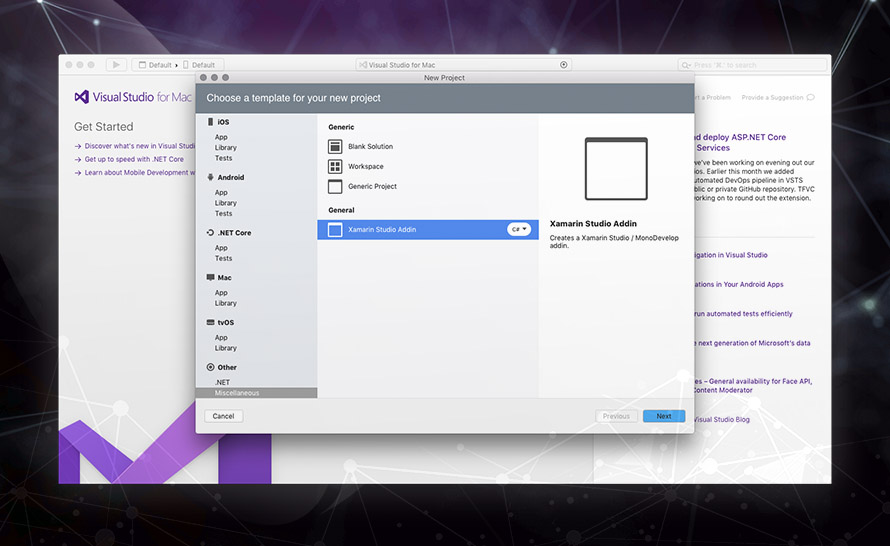Click the tvOS category icon
This screenshot has height=546, width=890.
click(211, 322)
